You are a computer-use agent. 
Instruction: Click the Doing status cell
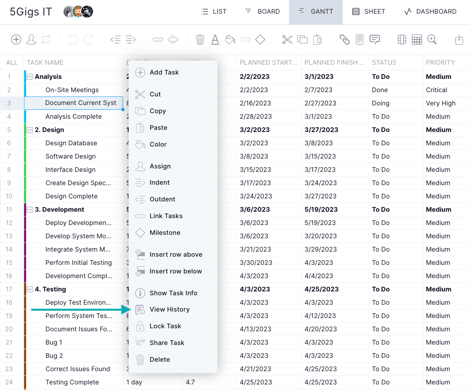[380, 103]
